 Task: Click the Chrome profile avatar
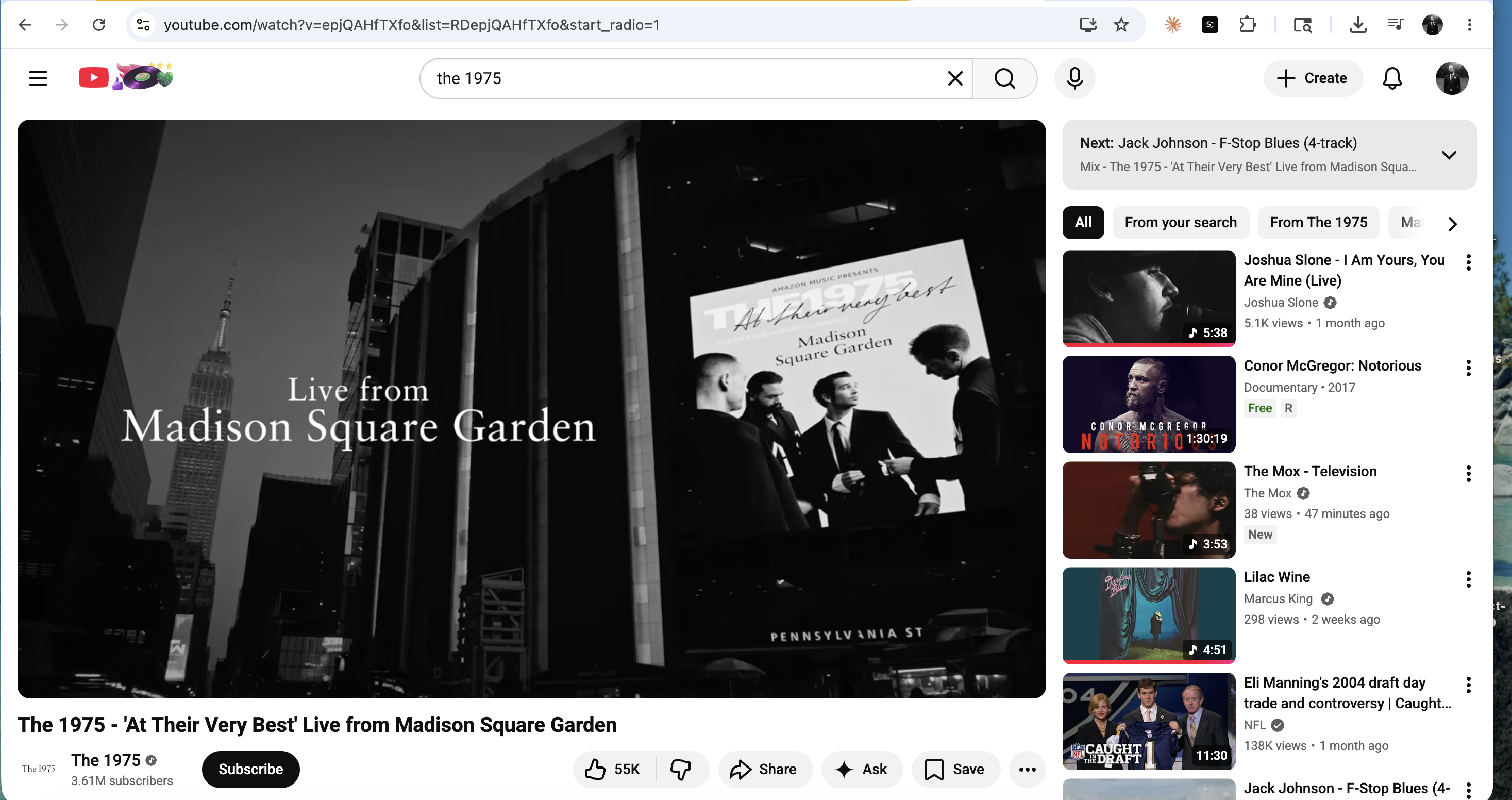point(1432,25)
